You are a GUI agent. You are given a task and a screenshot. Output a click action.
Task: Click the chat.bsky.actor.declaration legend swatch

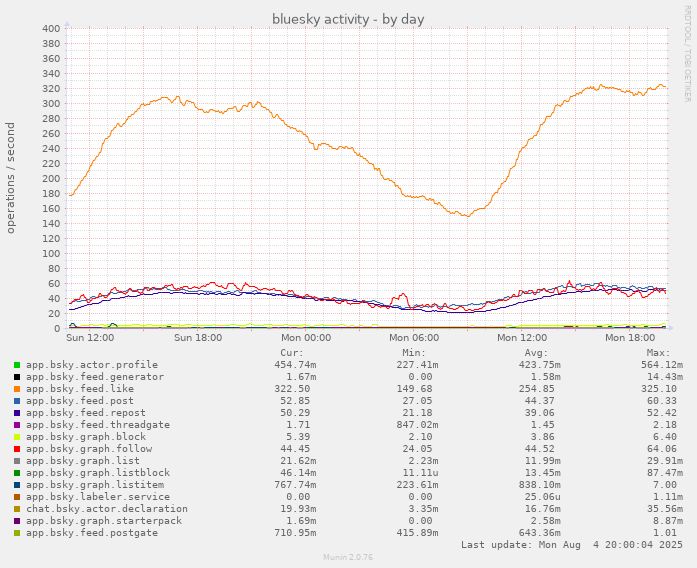pos(17,509)
